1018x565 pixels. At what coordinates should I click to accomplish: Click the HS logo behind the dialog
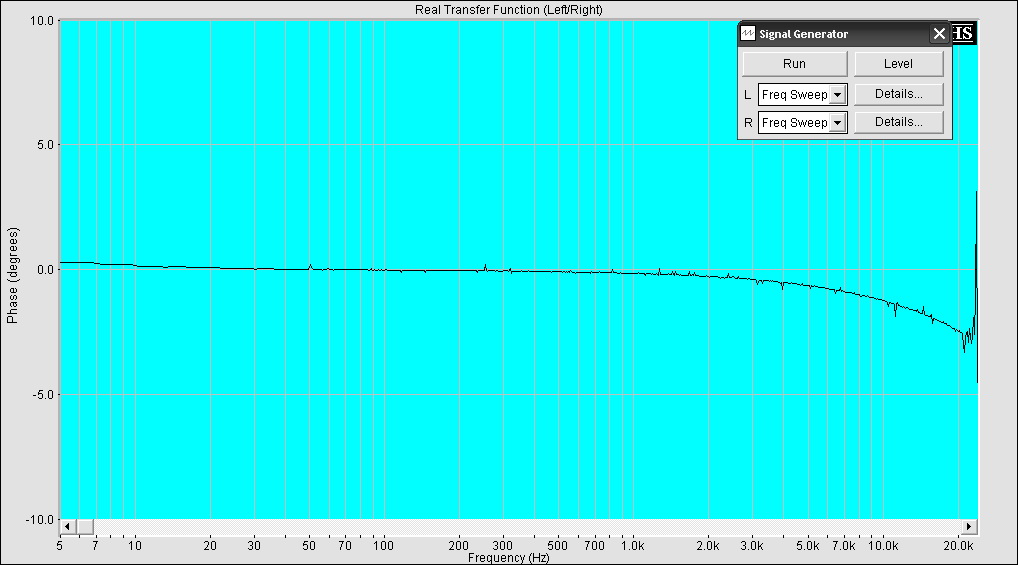(x=965, y=33)
